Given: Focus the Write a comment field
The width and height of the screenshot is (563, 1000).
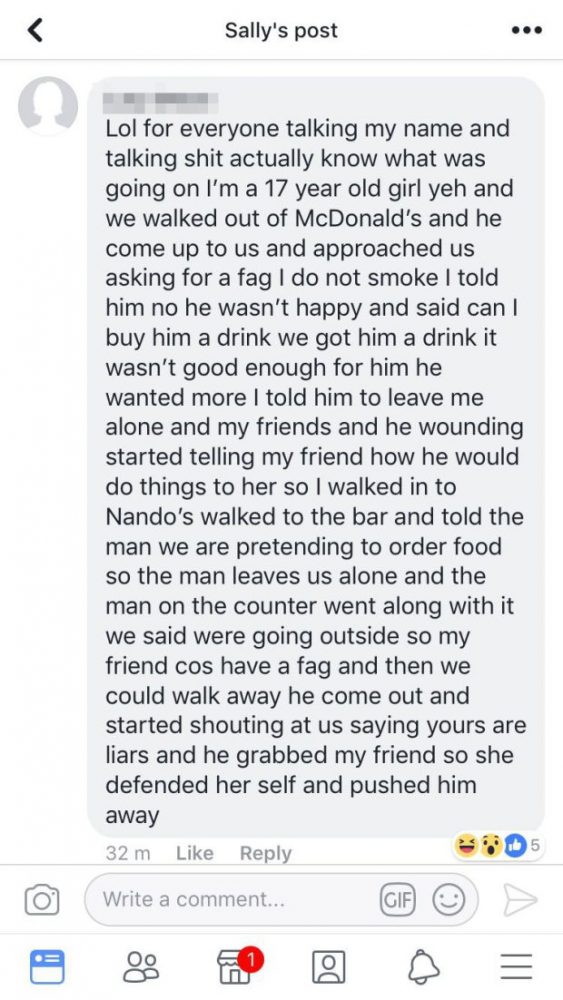Looking at the screenshot, I should pyautogui.click(x=281, y=900).
